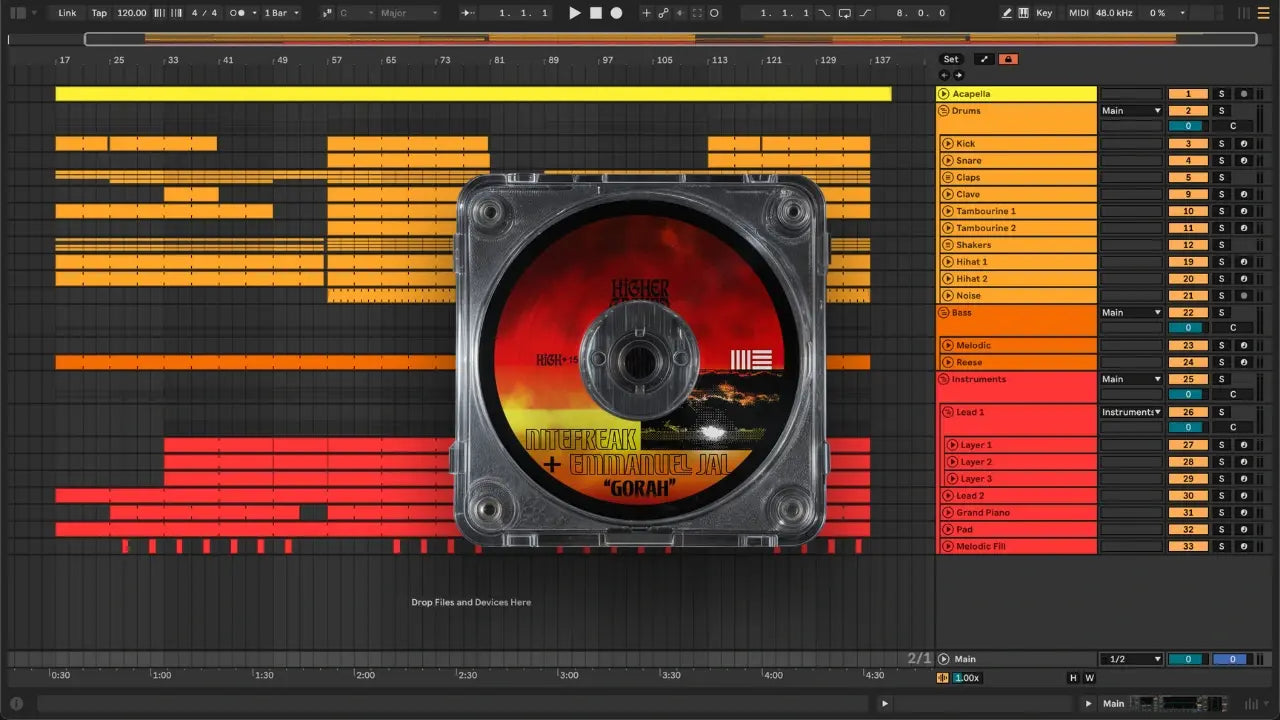Click the Stop button in transport
Image resolution: width=1280 pixels, height=720 pixels.
click(x=595, y=13)
